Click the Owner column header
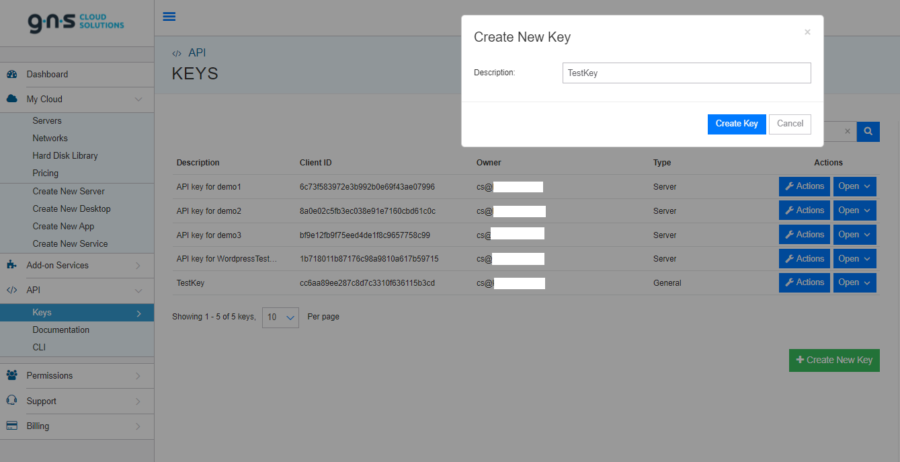The width and height of the screenshot is (900, 462). 488,162
